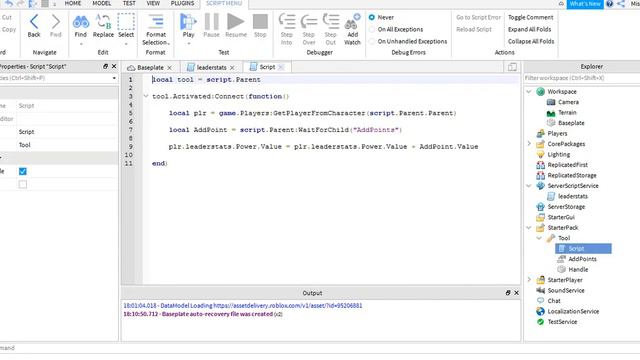Open the MODEL ribbon tab
The height and width of the screenshot is (360, 640).
(x=102, y=3)
